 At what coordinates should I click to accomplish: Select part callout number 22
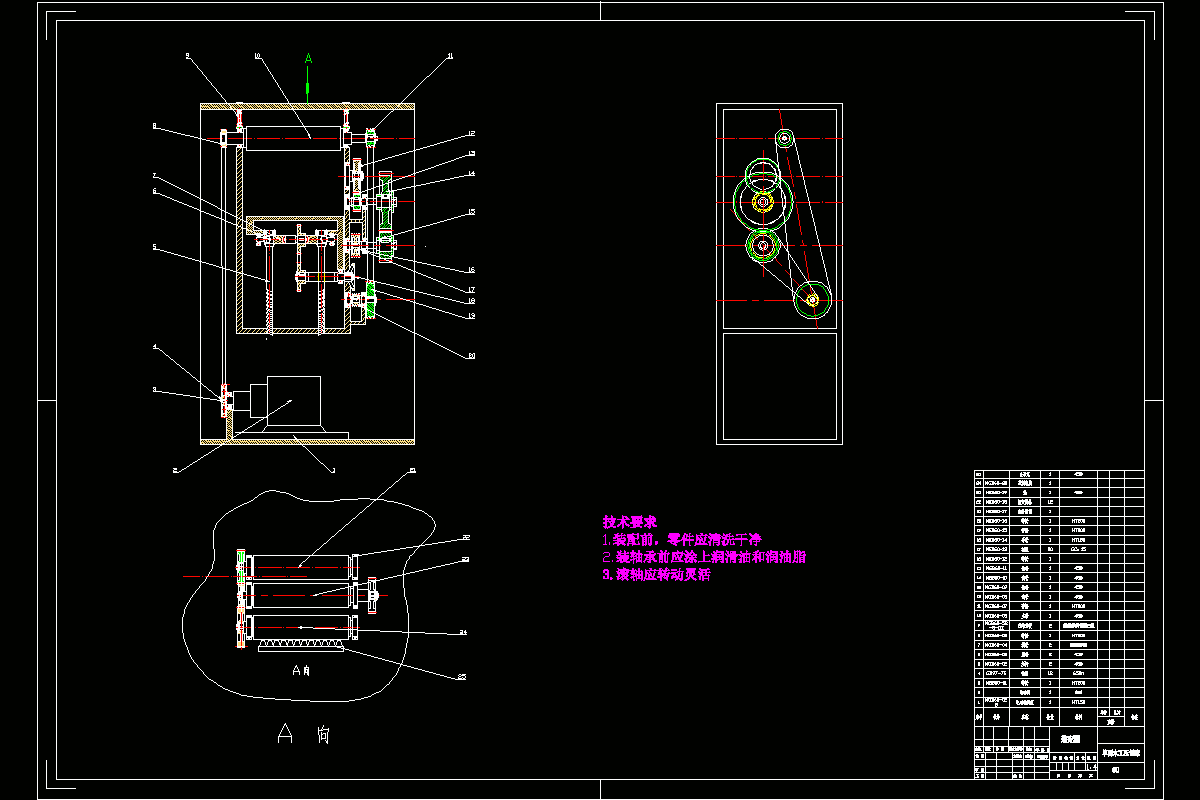tap(464, 538)
